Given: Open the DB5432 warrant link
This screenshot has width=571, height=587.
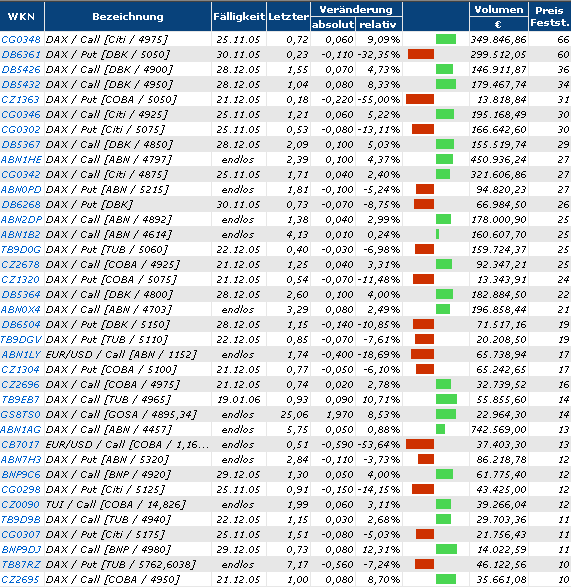Looking at the screenshot, I should coord(21,84).
